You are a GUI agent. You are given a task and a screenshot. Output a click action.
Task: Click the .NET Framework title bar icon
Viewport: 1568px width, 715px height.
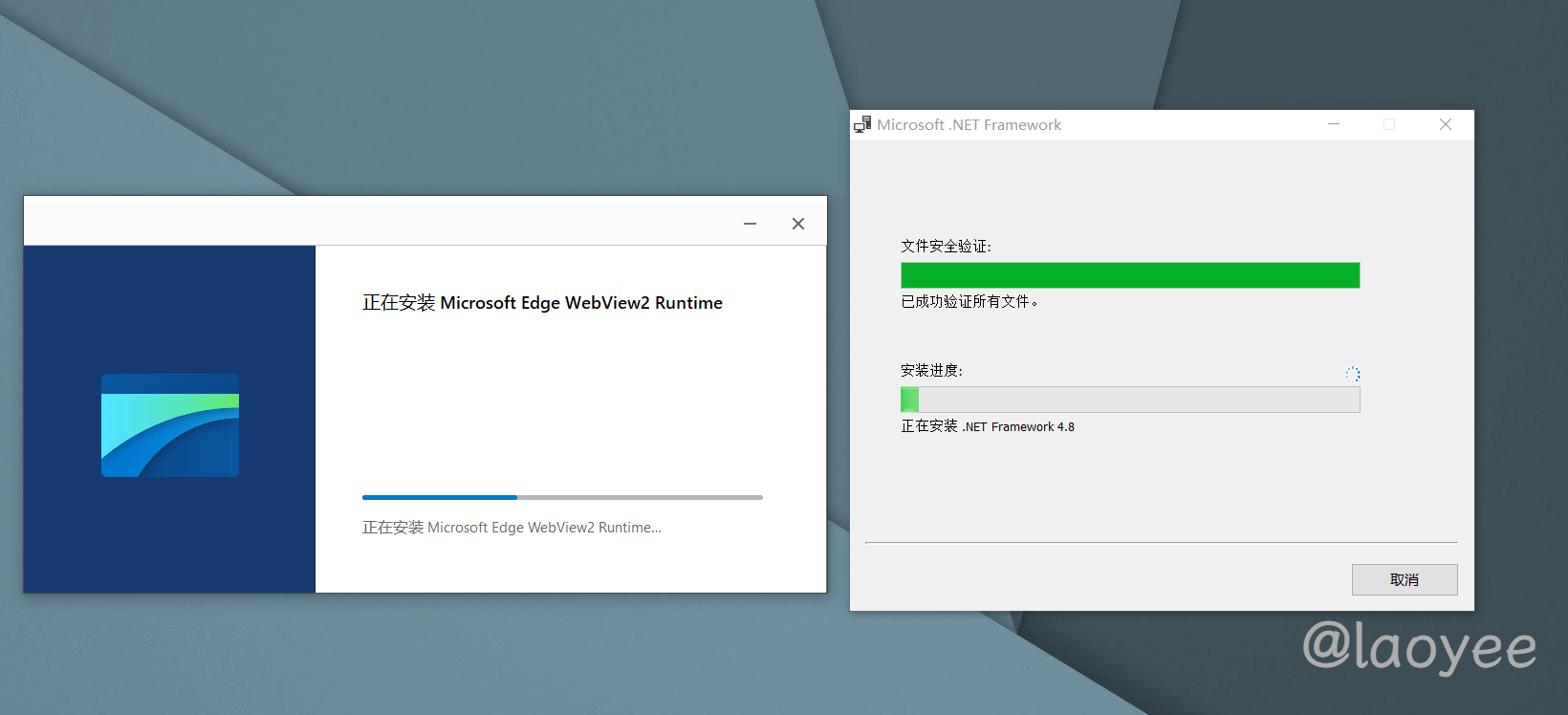coord(862,124)
